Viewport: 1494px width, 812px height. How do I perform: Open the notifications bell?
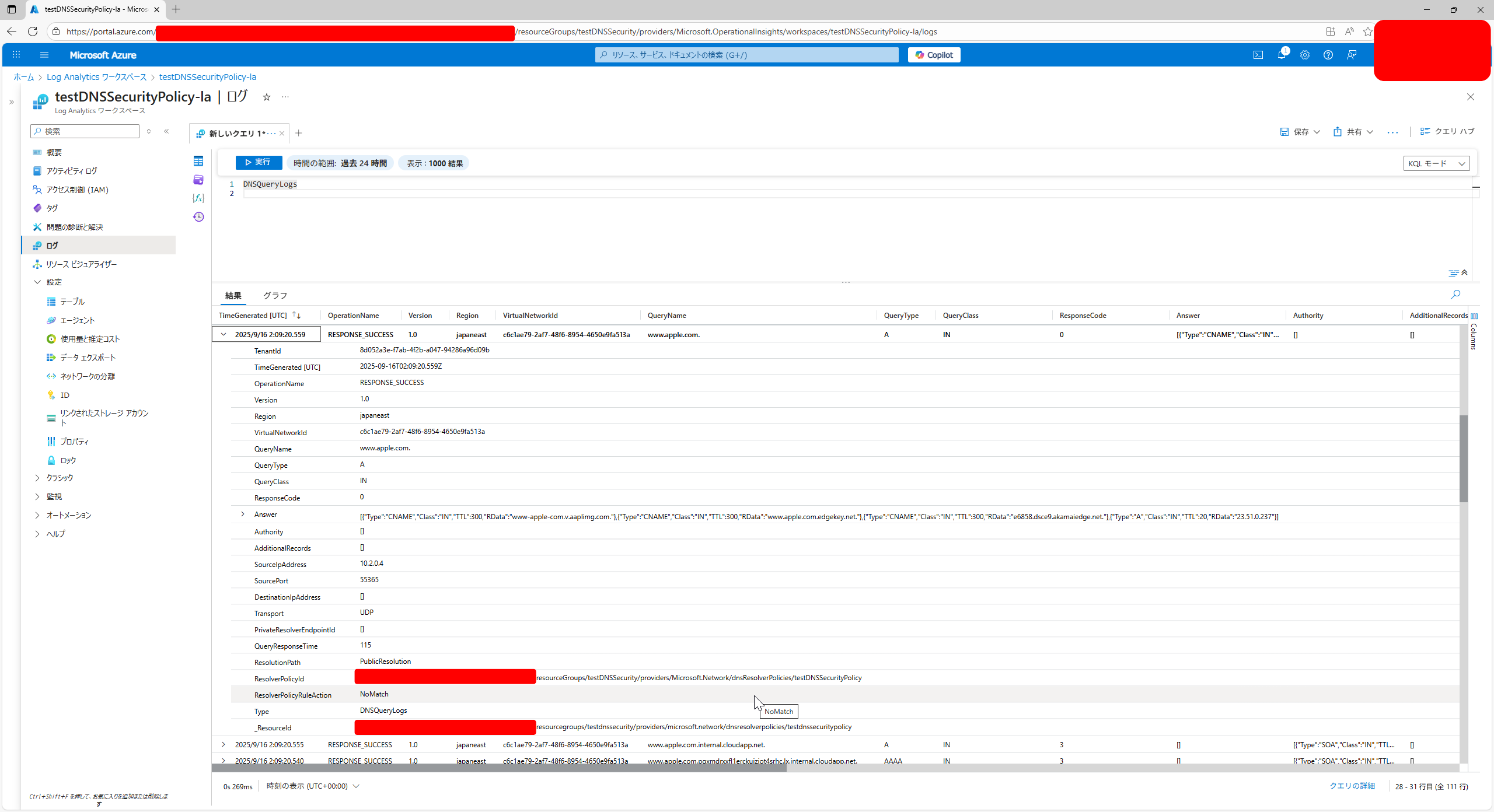click(x=1282, y=55)
